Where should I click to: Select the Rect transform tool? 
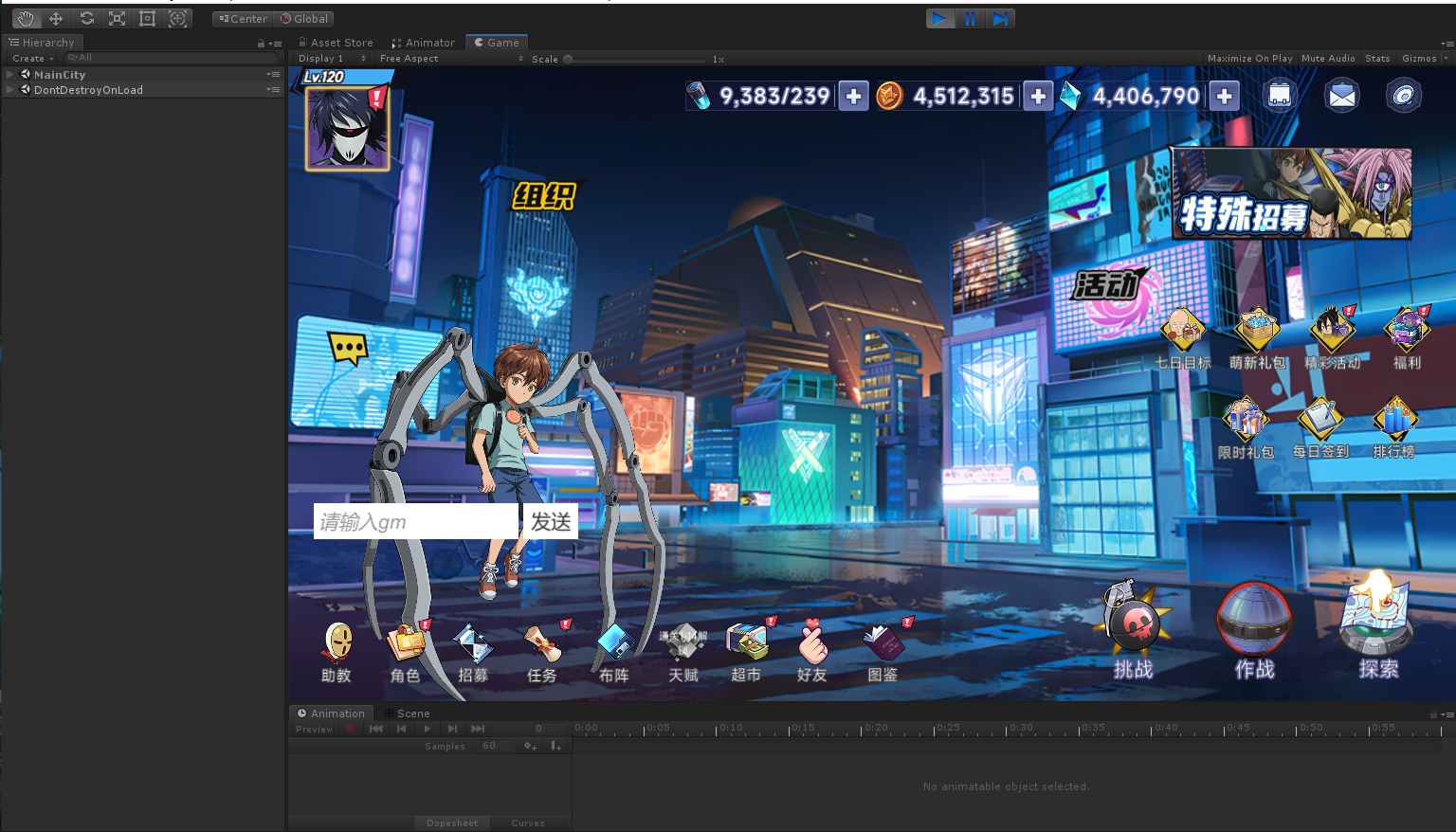pos(147,18)
